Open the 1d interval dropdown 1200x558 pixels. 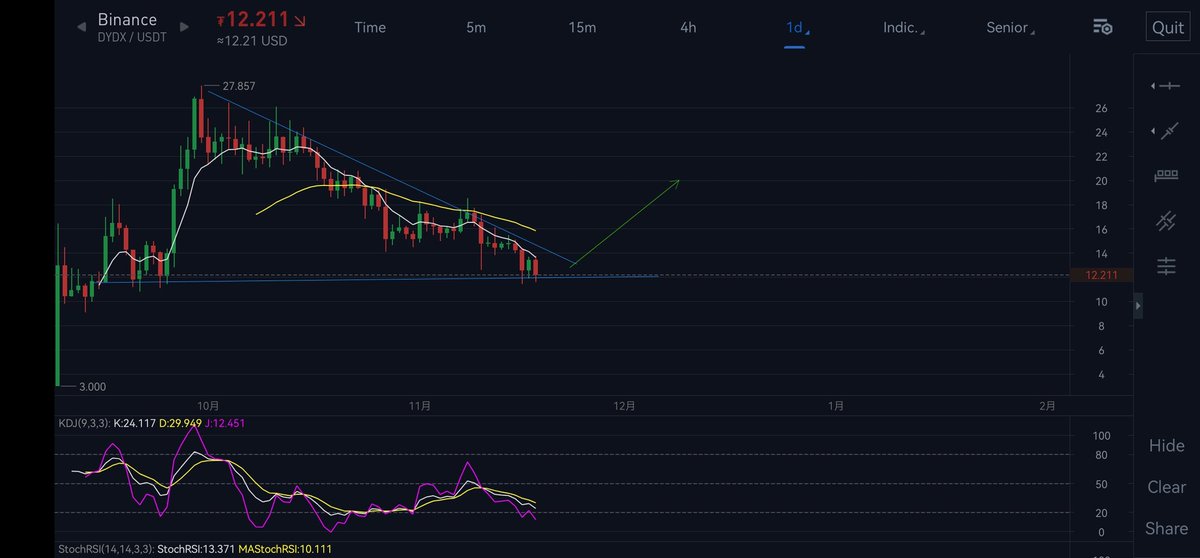coord(796,28)
